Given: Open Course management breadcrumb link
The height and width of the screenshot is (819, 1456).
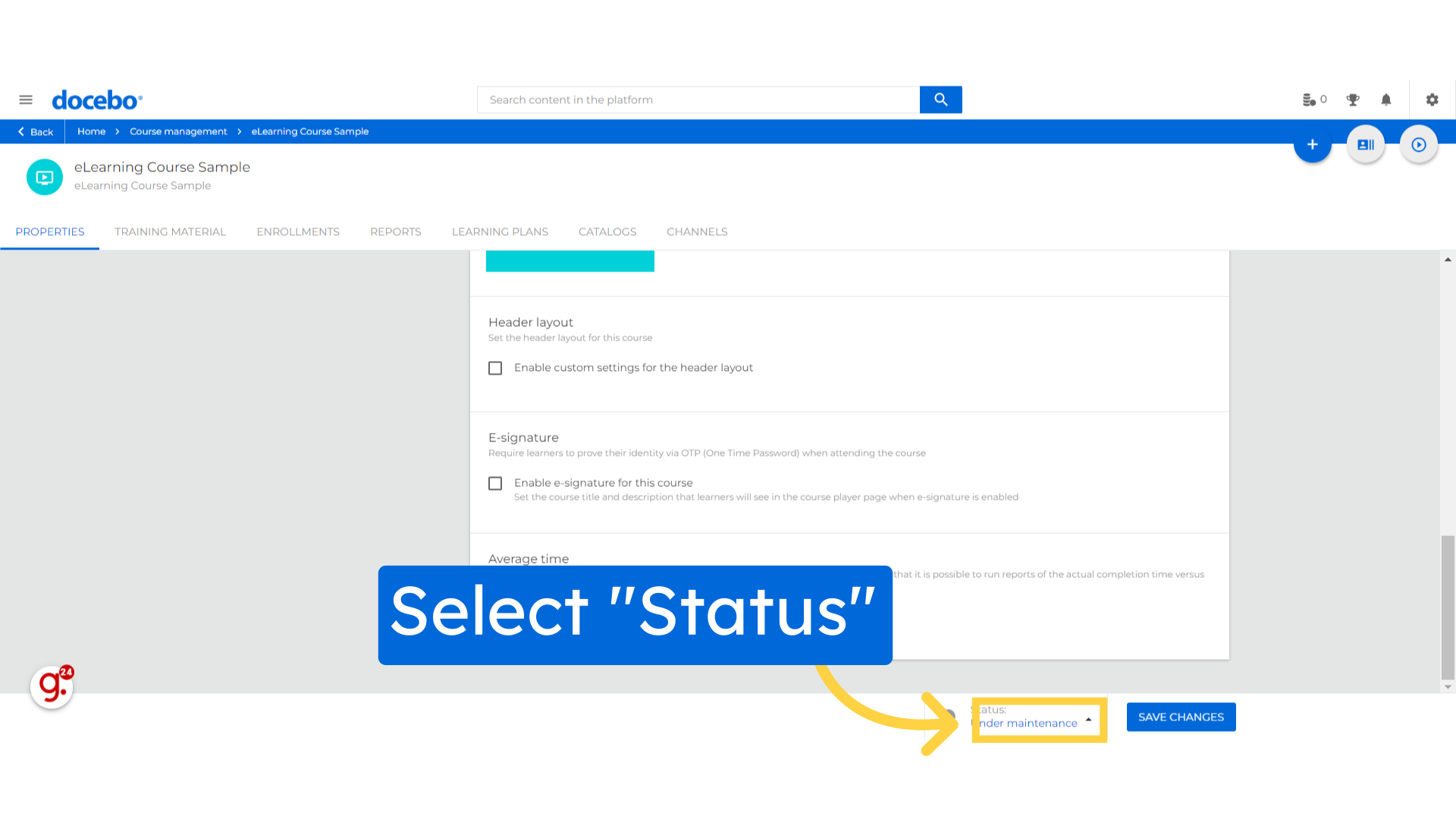Looking at the screenshot, I should [x=178, y=131].
